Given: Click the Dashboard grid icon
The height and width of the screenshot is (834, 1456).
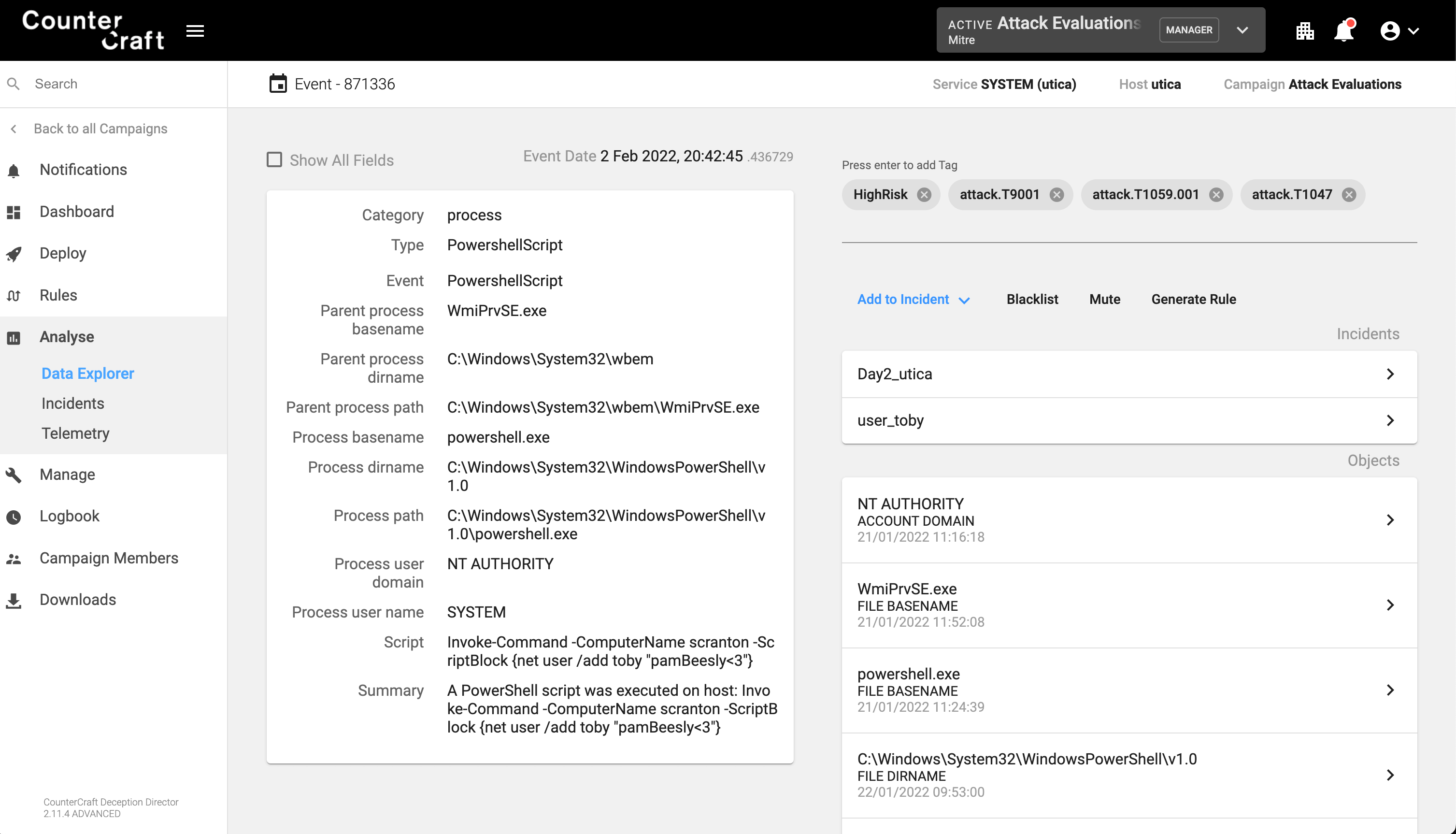Looking at the screenshot, I should [x=14, y=212].
